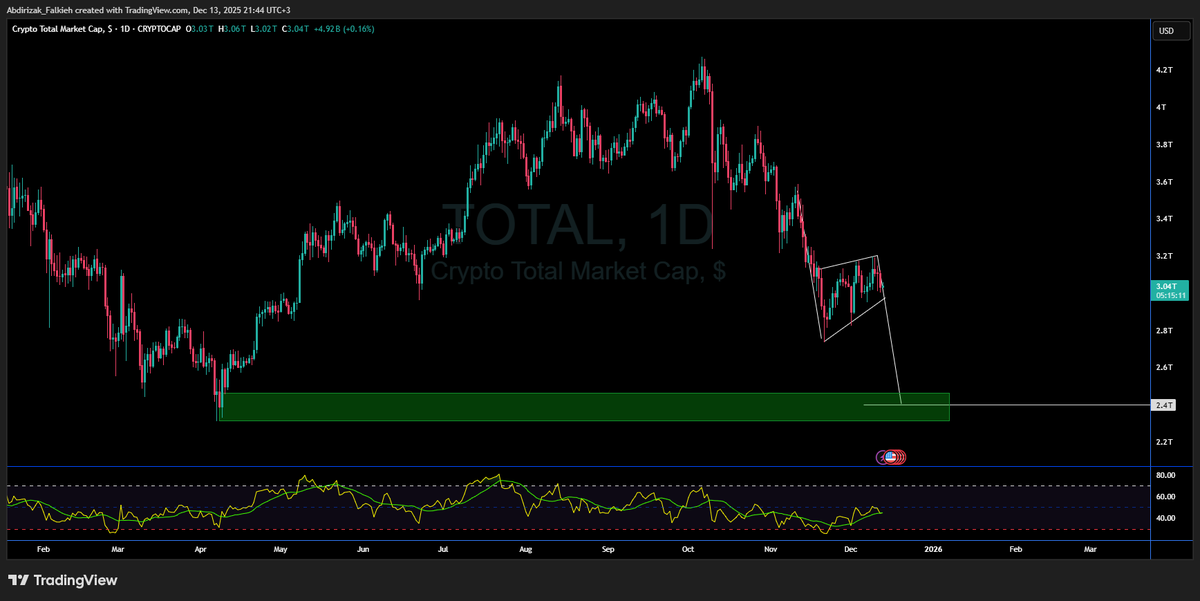The height and width of the screenshot is (601, 1200).
Task: Click the Dec label on time axis
Action: [x=849, y=549]
